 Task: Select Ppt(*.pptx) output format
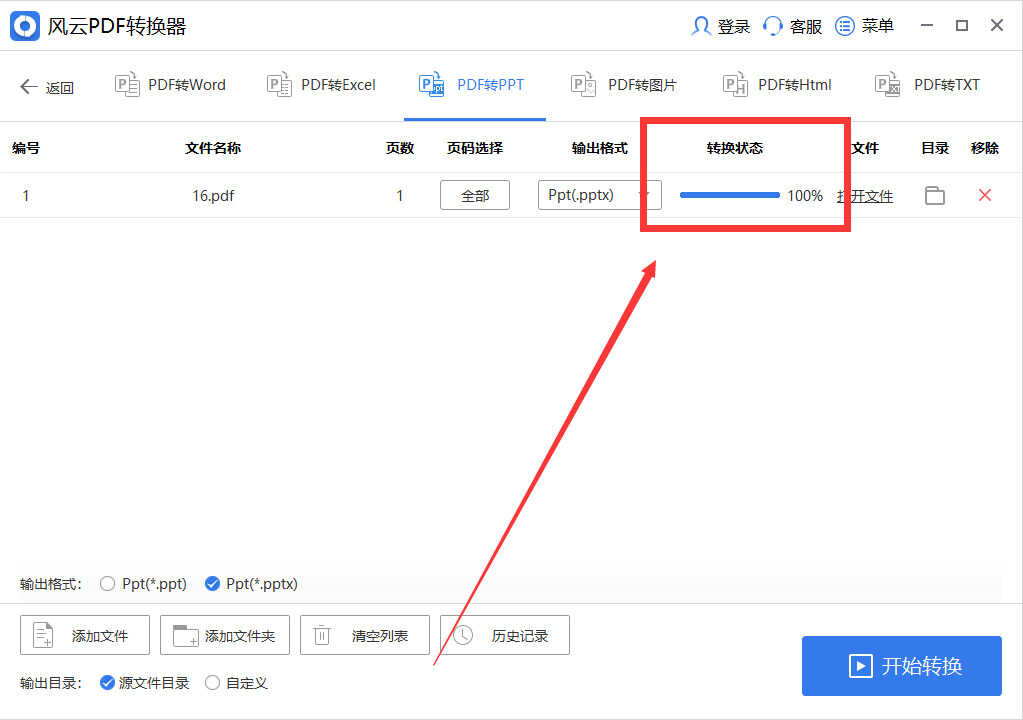pos(212,584)
